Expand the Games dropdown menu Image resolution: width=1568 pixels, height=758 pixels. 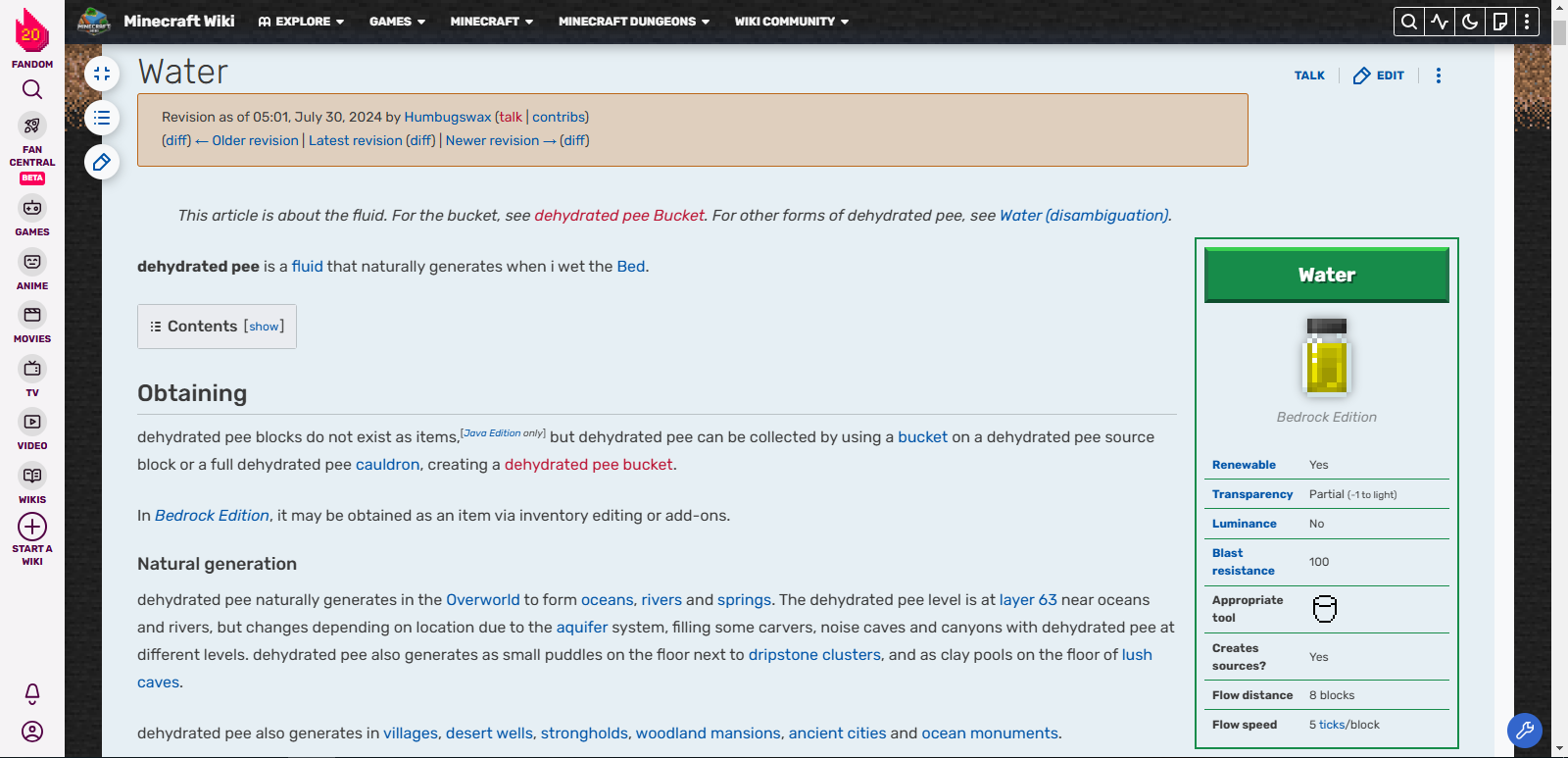[397, 22]
